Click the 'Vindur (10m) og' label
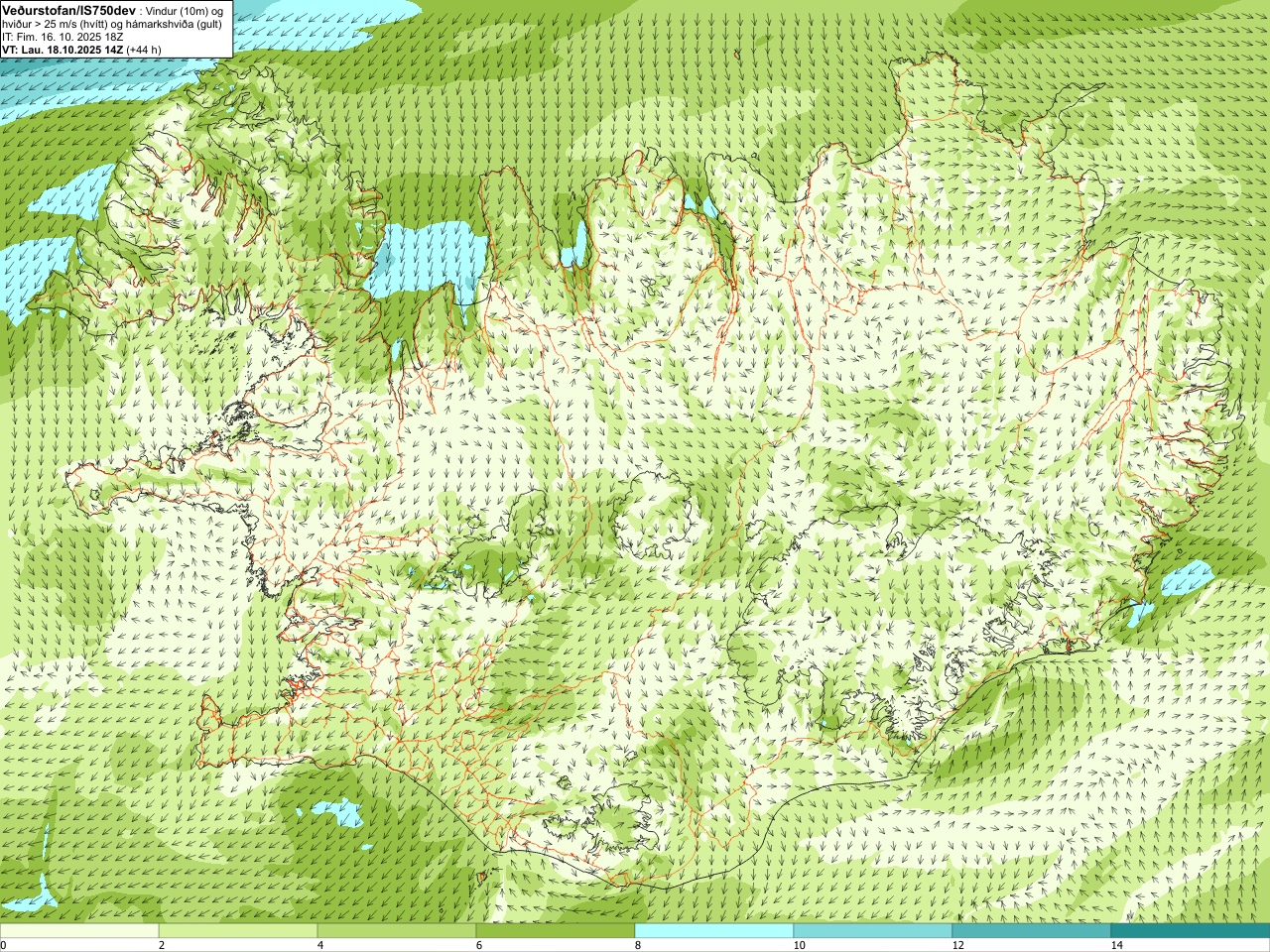1270x952 pixels. [184, 12]
